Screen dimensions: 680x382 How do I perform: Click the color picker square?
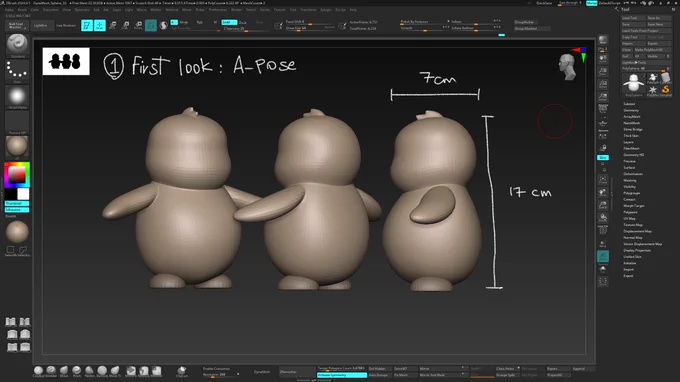coord(17,175)
